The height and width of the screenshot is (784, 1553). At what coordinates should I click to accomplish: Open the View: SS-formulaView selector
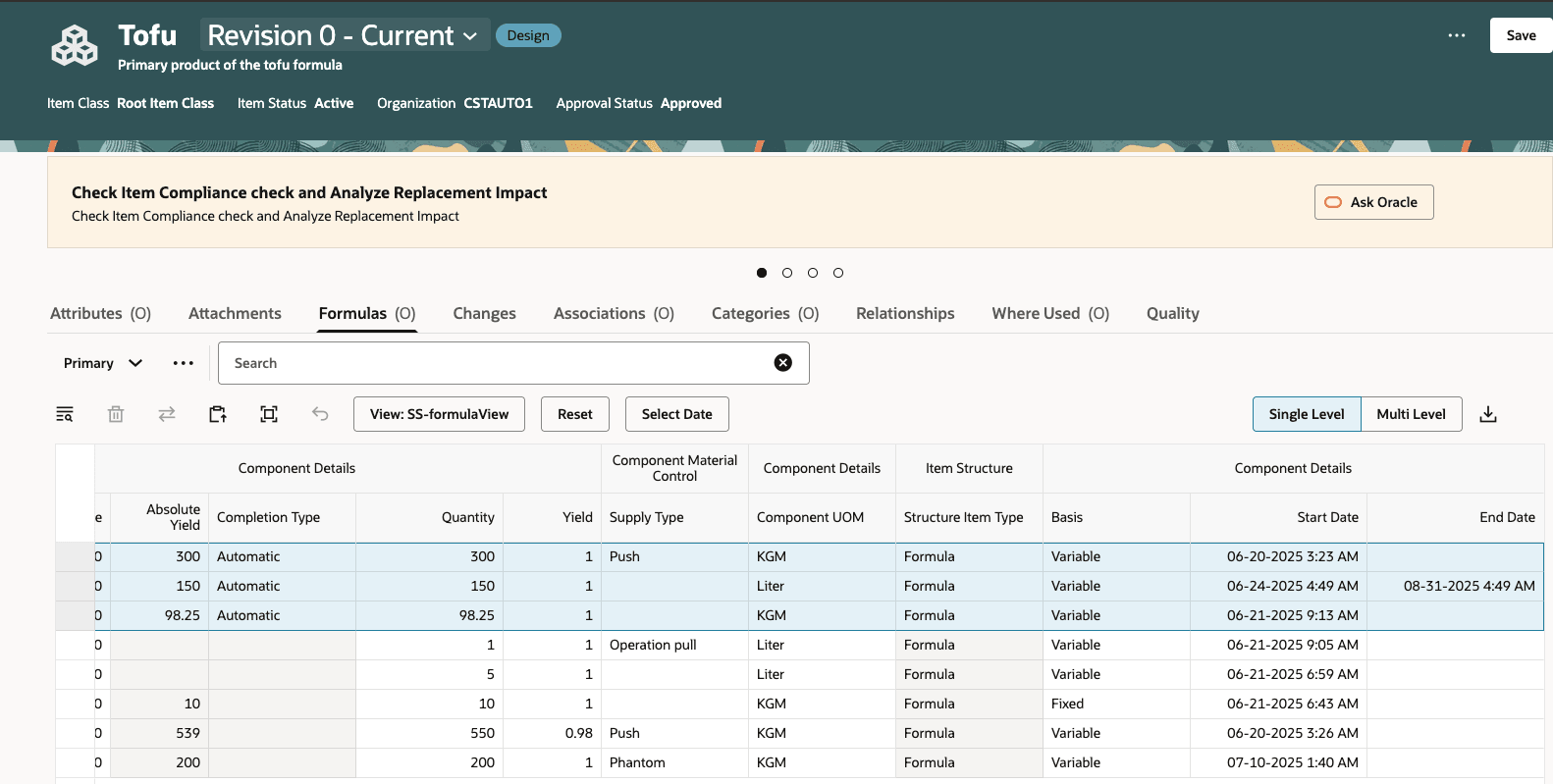pos(439,414)
